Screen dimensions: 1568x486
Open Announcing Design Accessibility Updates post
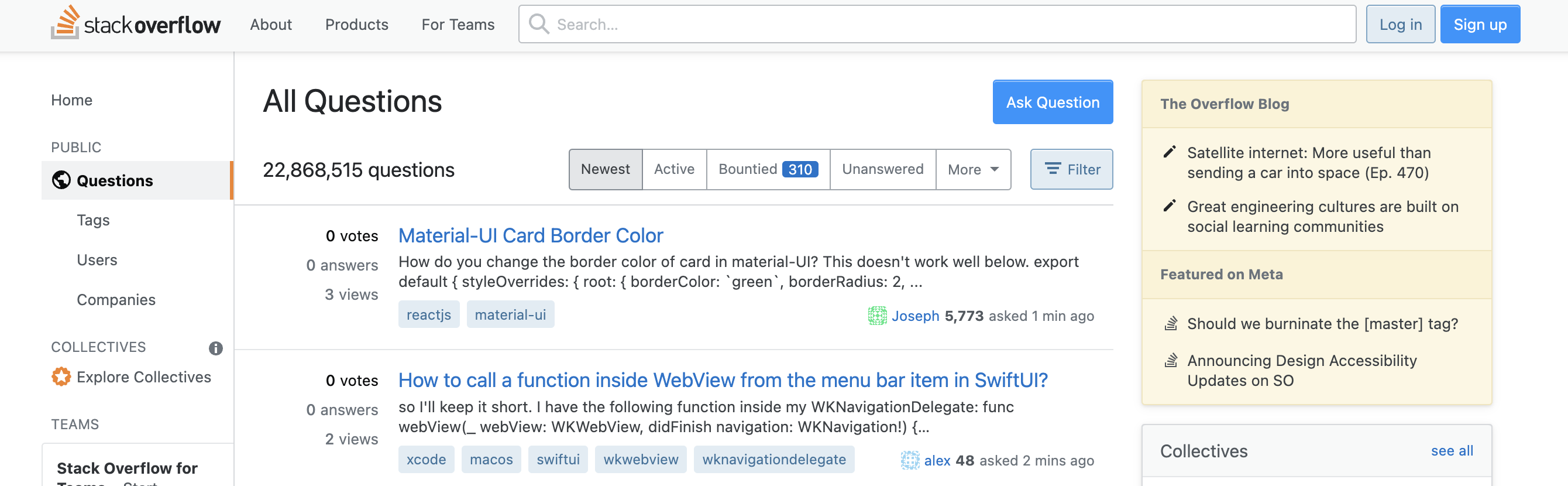coord(1301,370)
